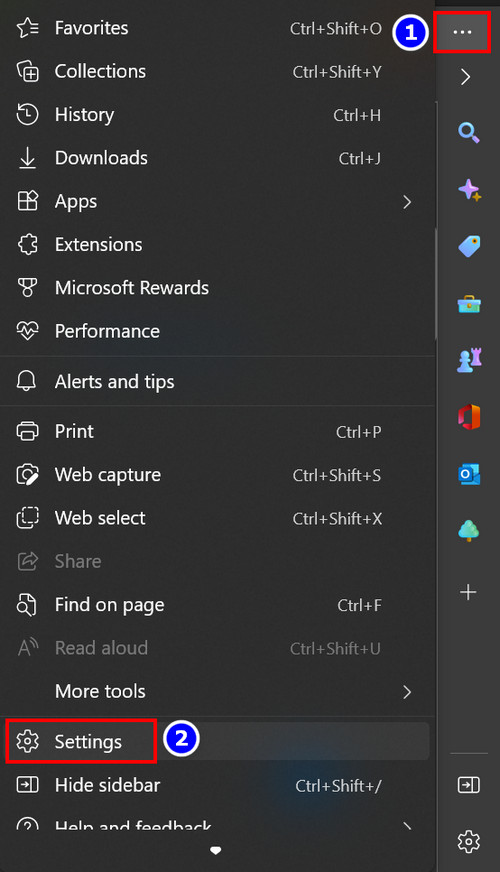Screen dimensions: 500x872
Task: Open the Copilot sparkle sidebar icon
Action: point(469,190)
